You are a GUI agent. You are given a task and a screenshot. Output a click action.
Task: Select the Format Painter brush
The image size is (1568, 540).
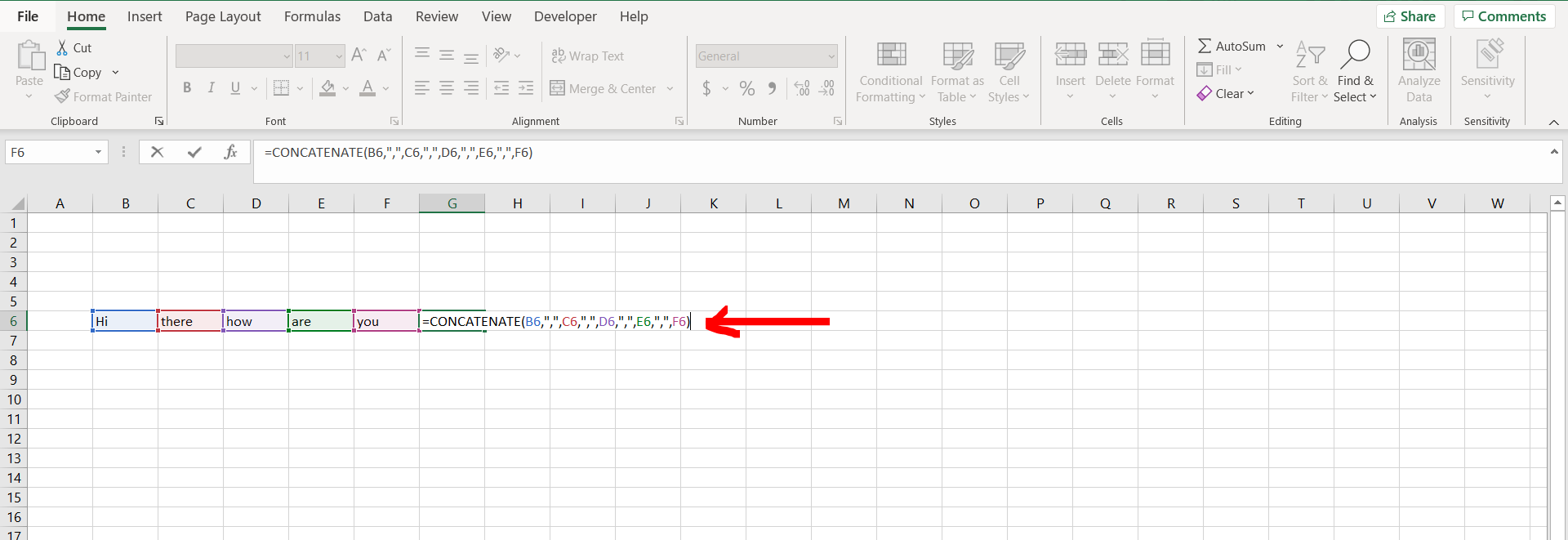(x=62, y=96)
